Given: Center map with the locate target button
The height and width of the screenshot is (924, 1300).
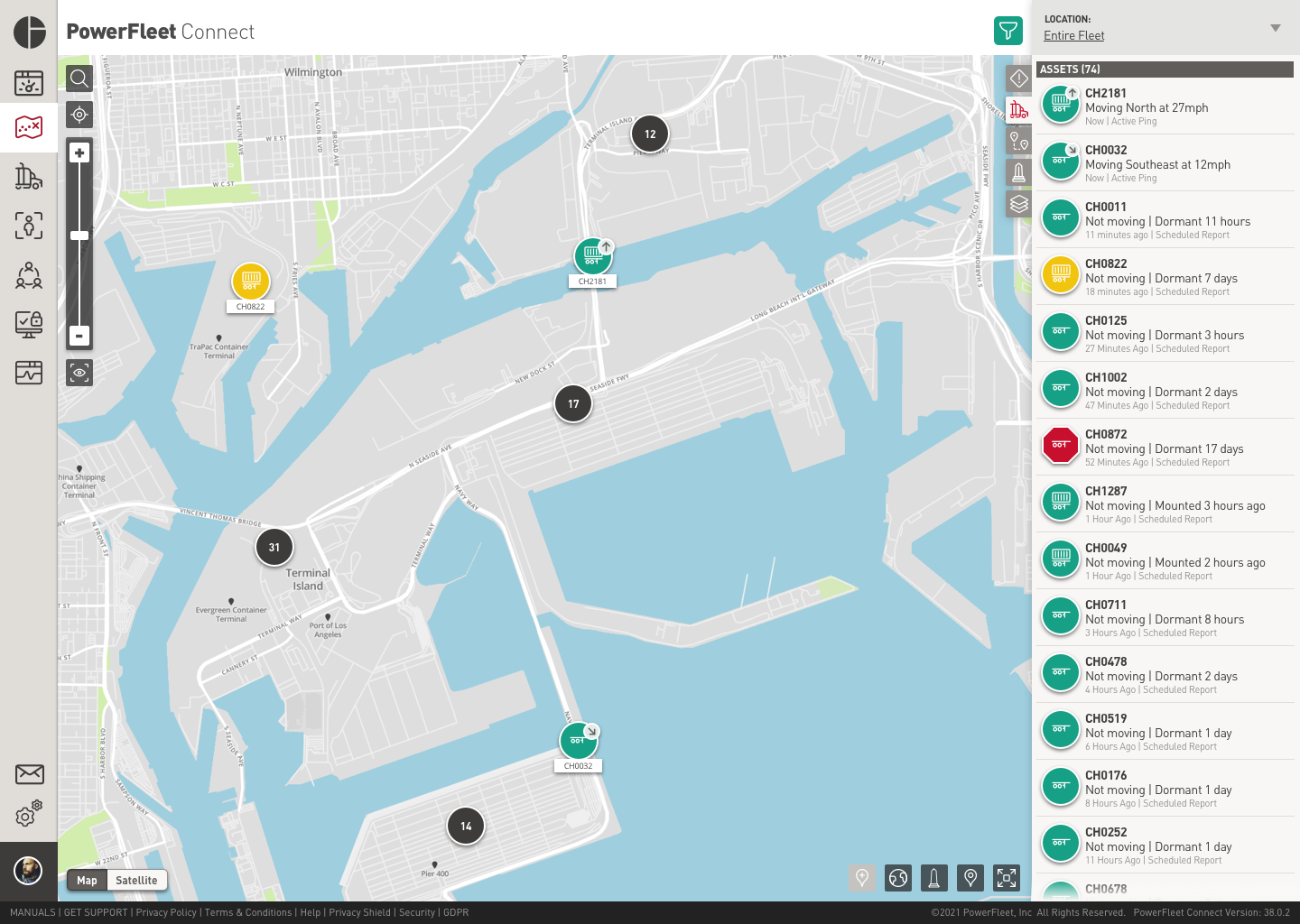Looking at the screenshot, I should coord(79,115).
